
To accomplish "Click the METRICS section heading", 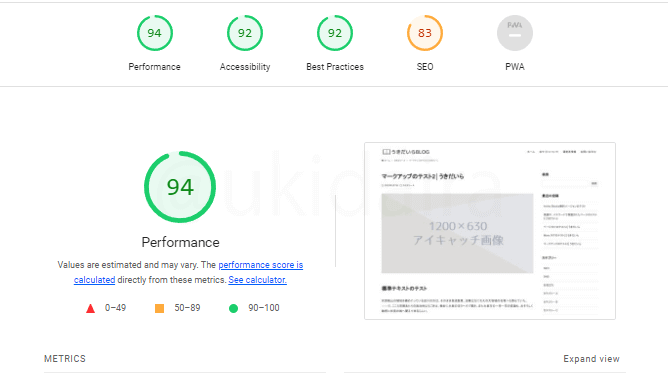I will coord(65,359).
